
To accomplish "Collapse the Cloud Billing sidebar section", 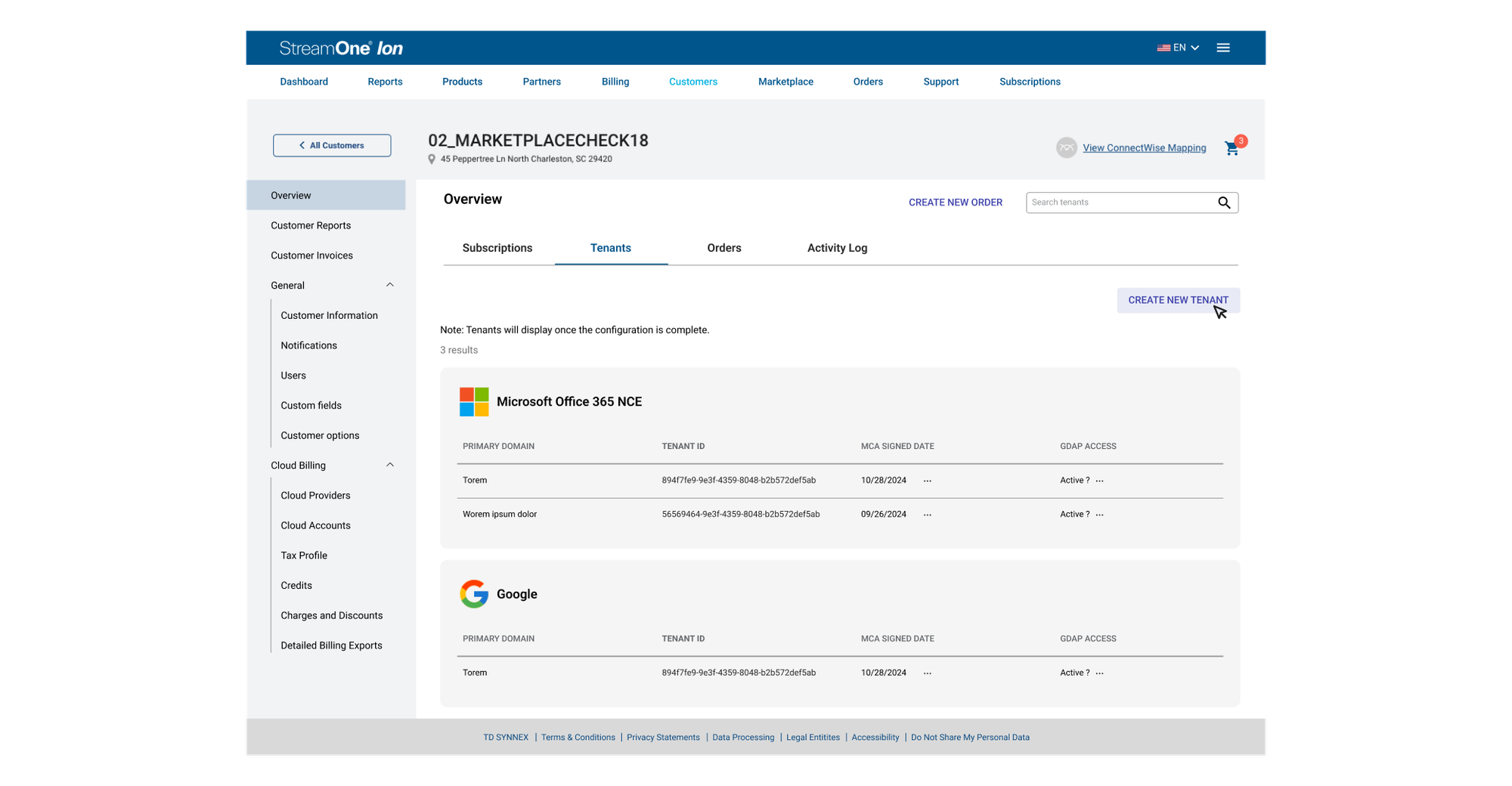I will (390, 465).
